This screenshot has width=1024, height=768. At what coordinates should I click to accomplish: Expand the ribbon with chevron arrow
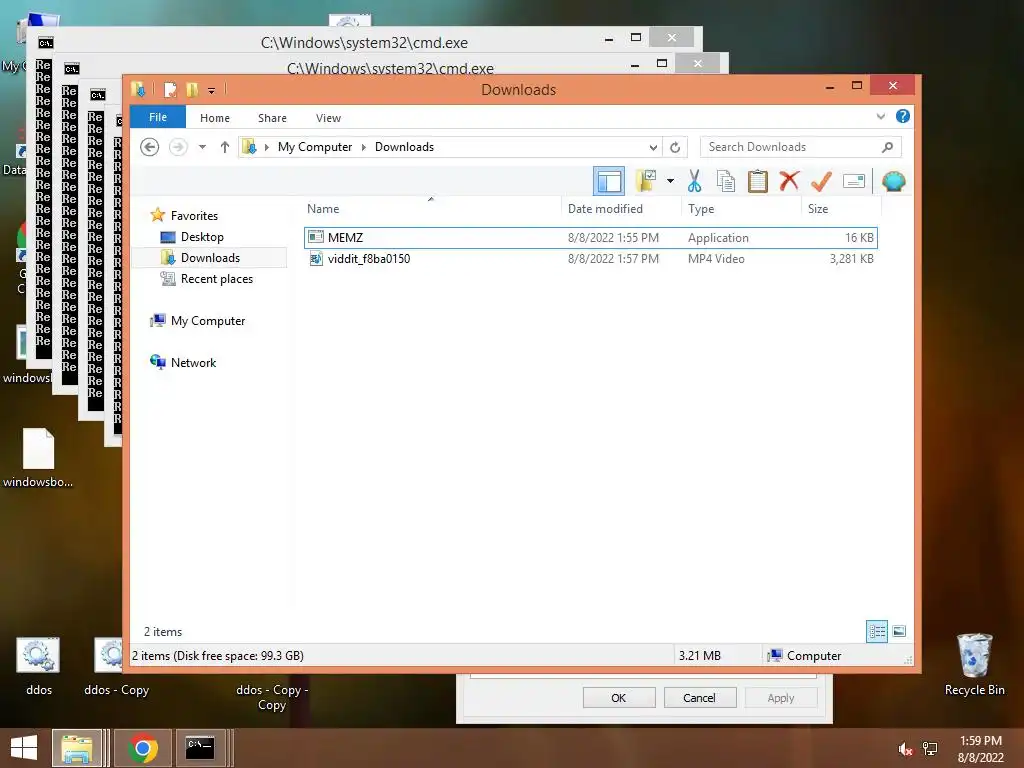[x=880, y=116]
